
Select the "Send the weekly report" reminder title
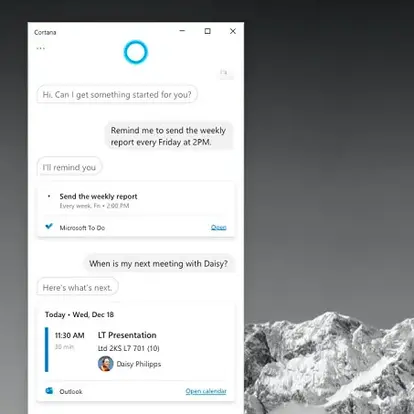coord(98,196)
